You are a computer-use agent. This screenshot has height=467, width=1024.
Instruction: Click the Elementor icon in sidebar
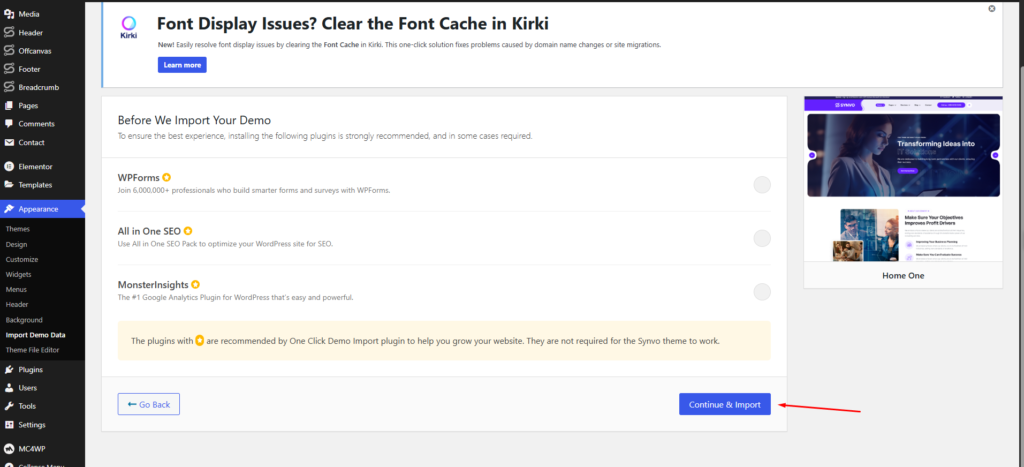[9, 166]
